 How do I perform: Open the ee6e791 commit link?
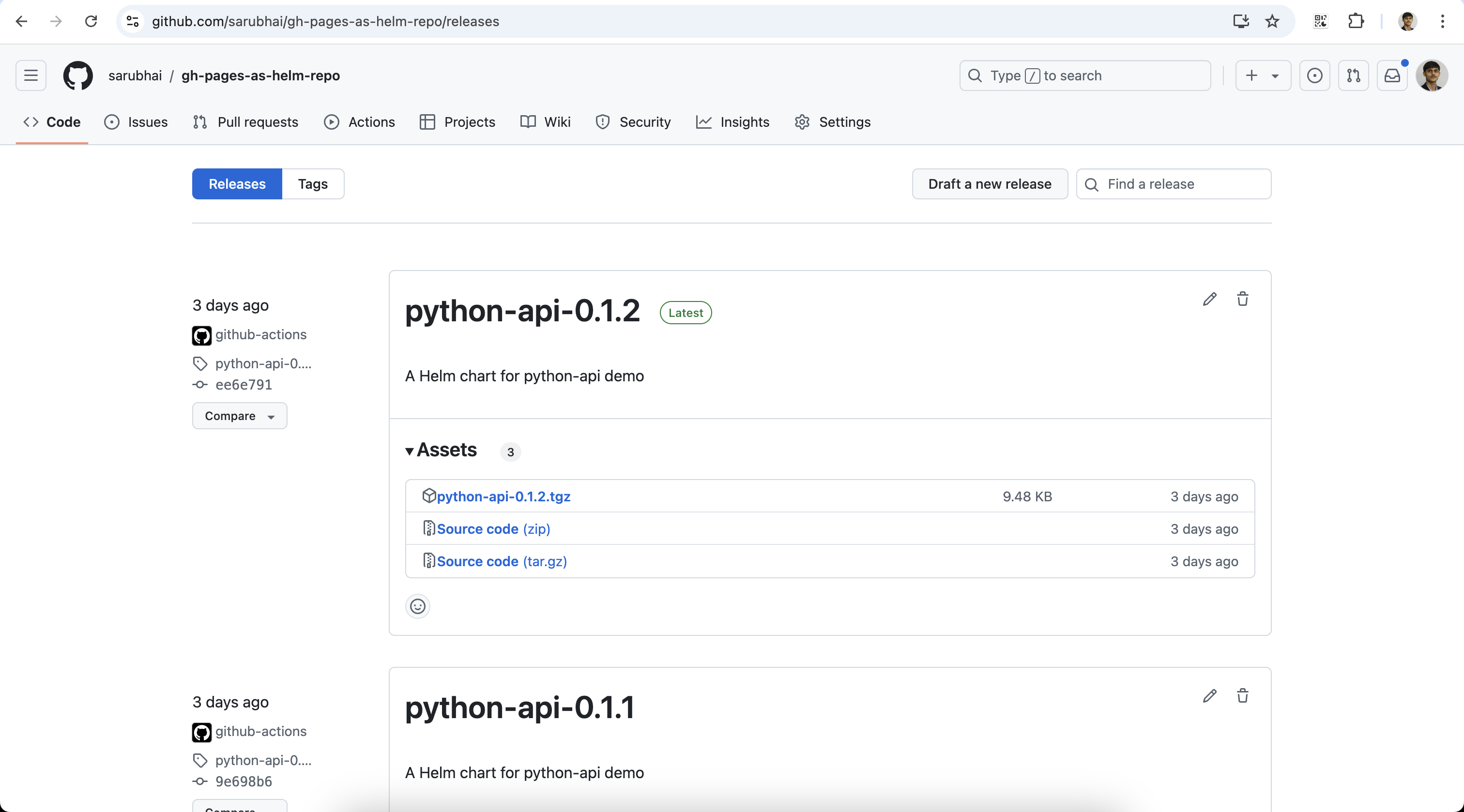point(243,385)
